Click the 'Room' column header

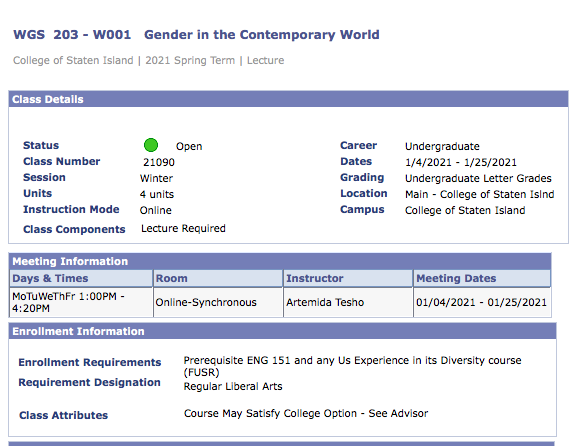[x=218, y=279]
